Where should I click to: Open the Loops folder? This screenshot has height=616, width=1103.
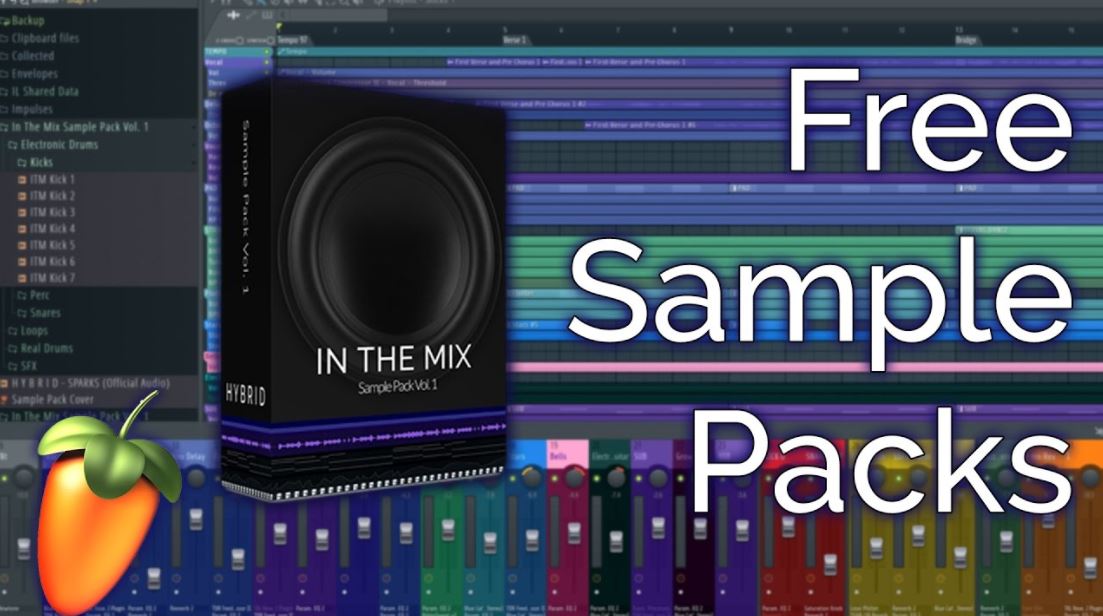(x=13, y=331)
